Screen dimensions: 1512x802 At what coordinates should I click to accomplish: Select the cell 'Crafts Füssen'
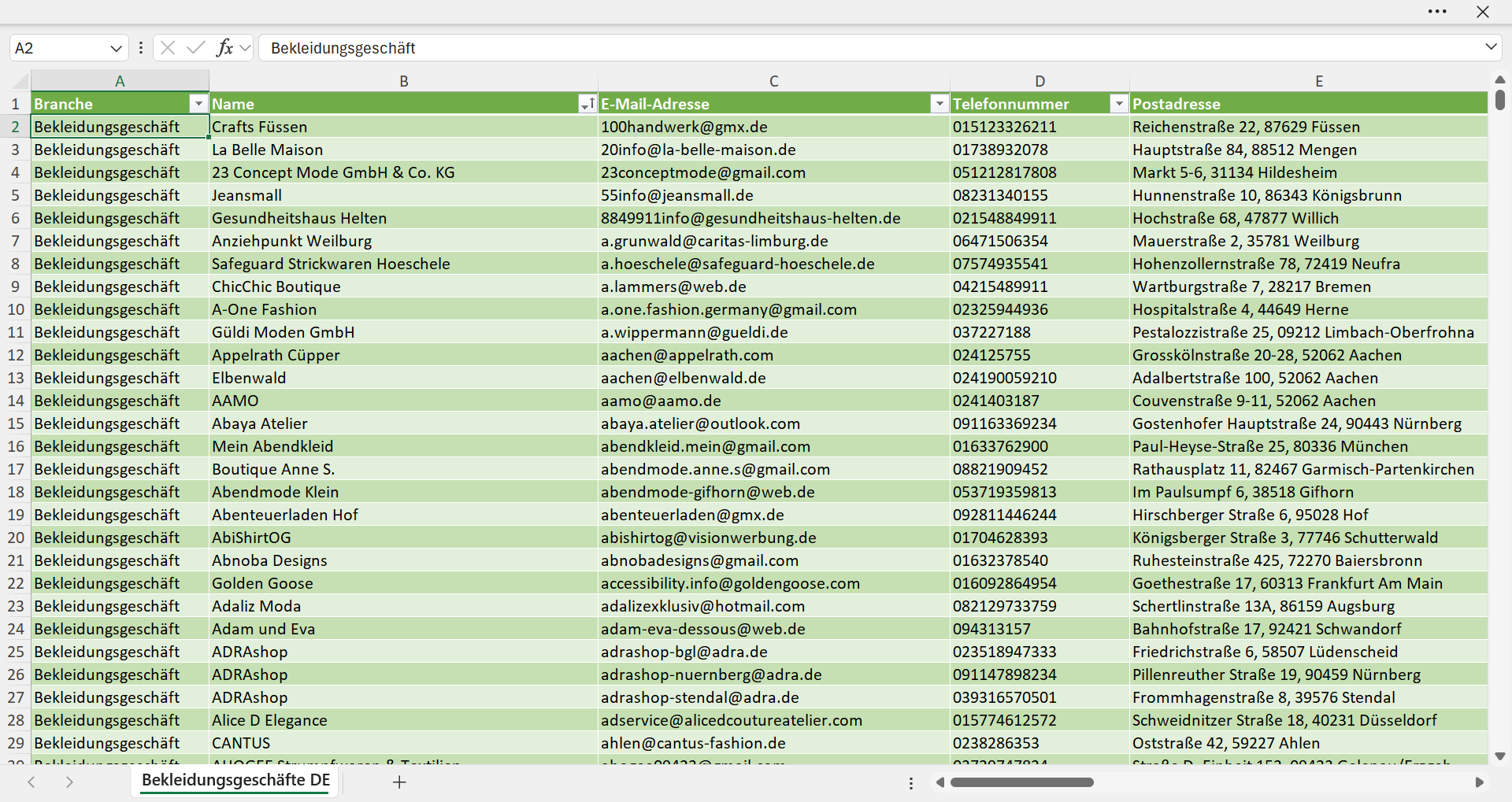coord(404,127)
